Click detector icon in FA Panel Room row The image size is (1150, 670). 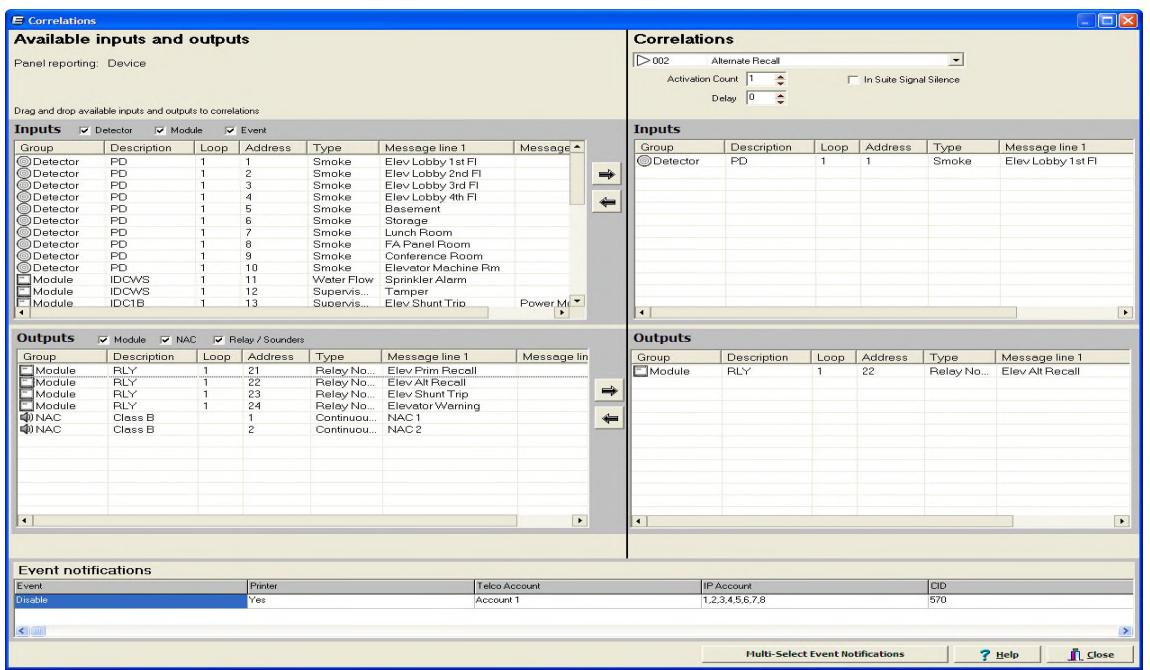click(x=24, y=244)
